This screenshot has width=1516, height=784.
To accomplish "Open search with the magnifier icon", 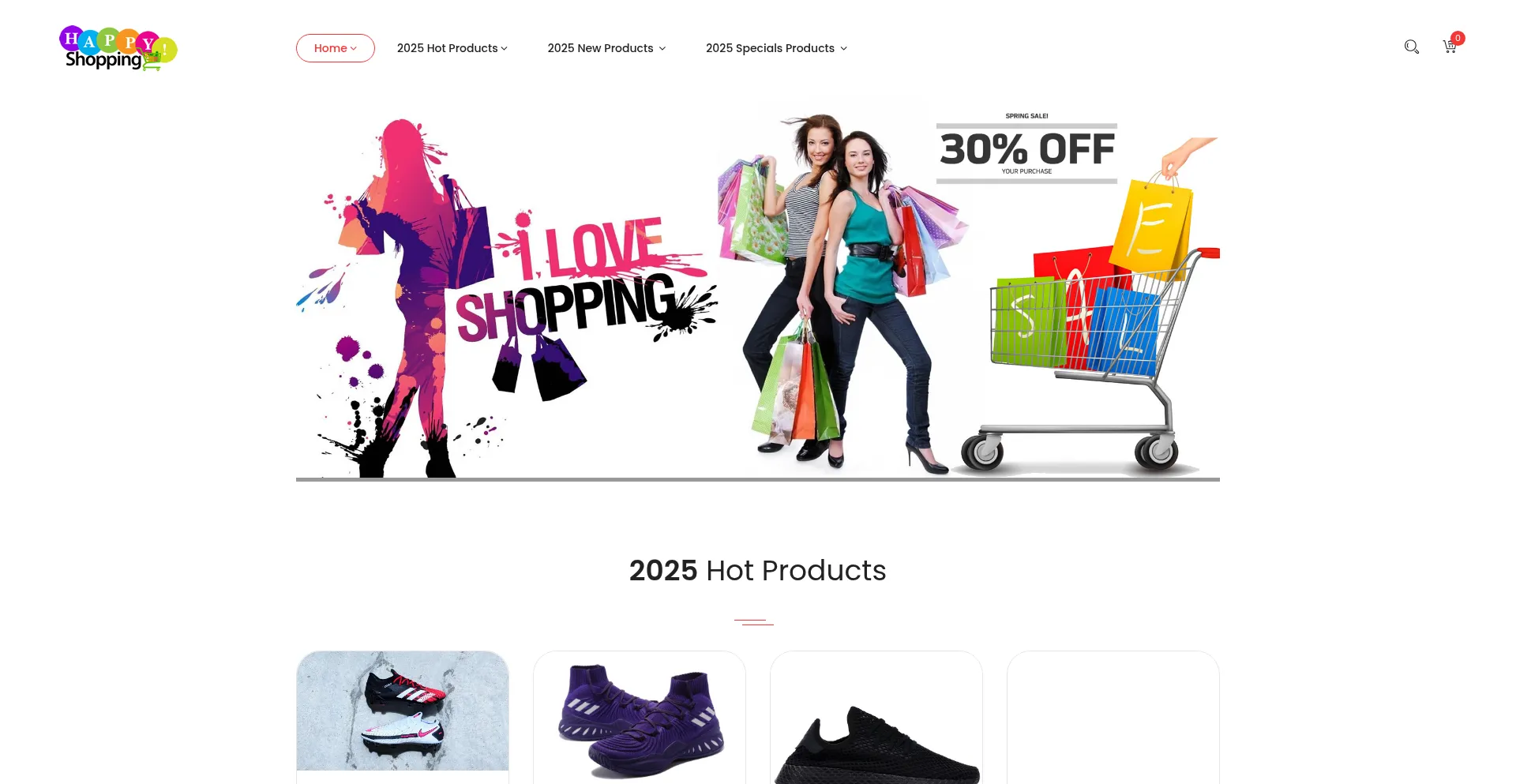I will click(x=1412, y=47).
